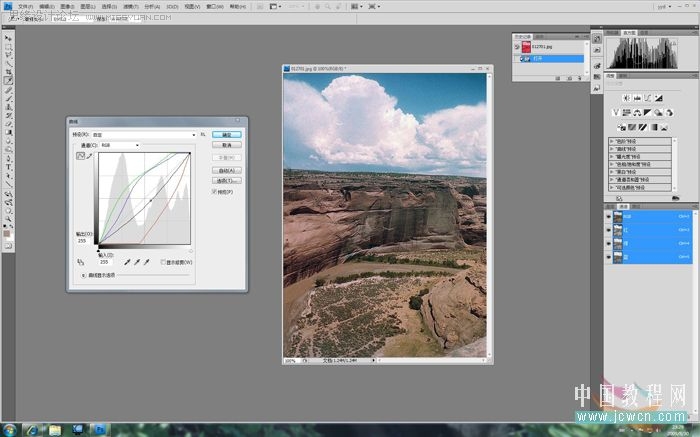Open the Filter (滤镜) menu
The height and width of the screenshot is (437, 700).
point(131,7)
